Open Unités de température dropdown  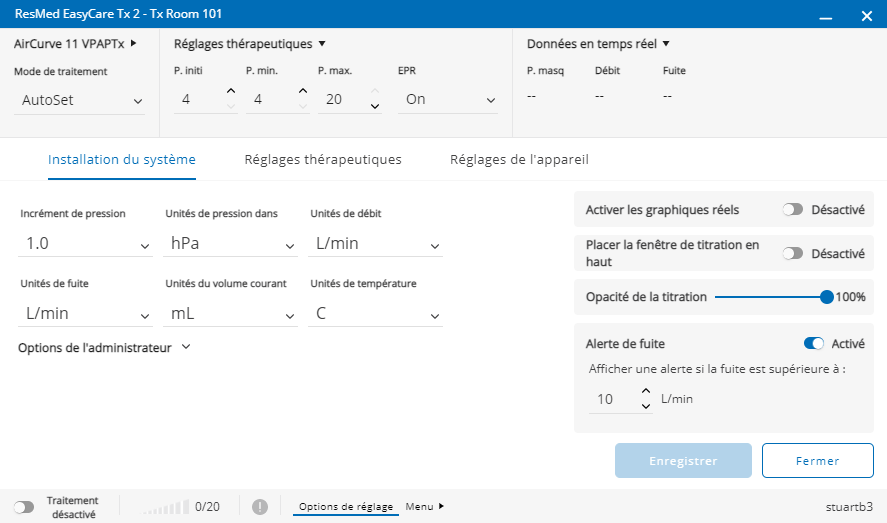pos(375,313)
